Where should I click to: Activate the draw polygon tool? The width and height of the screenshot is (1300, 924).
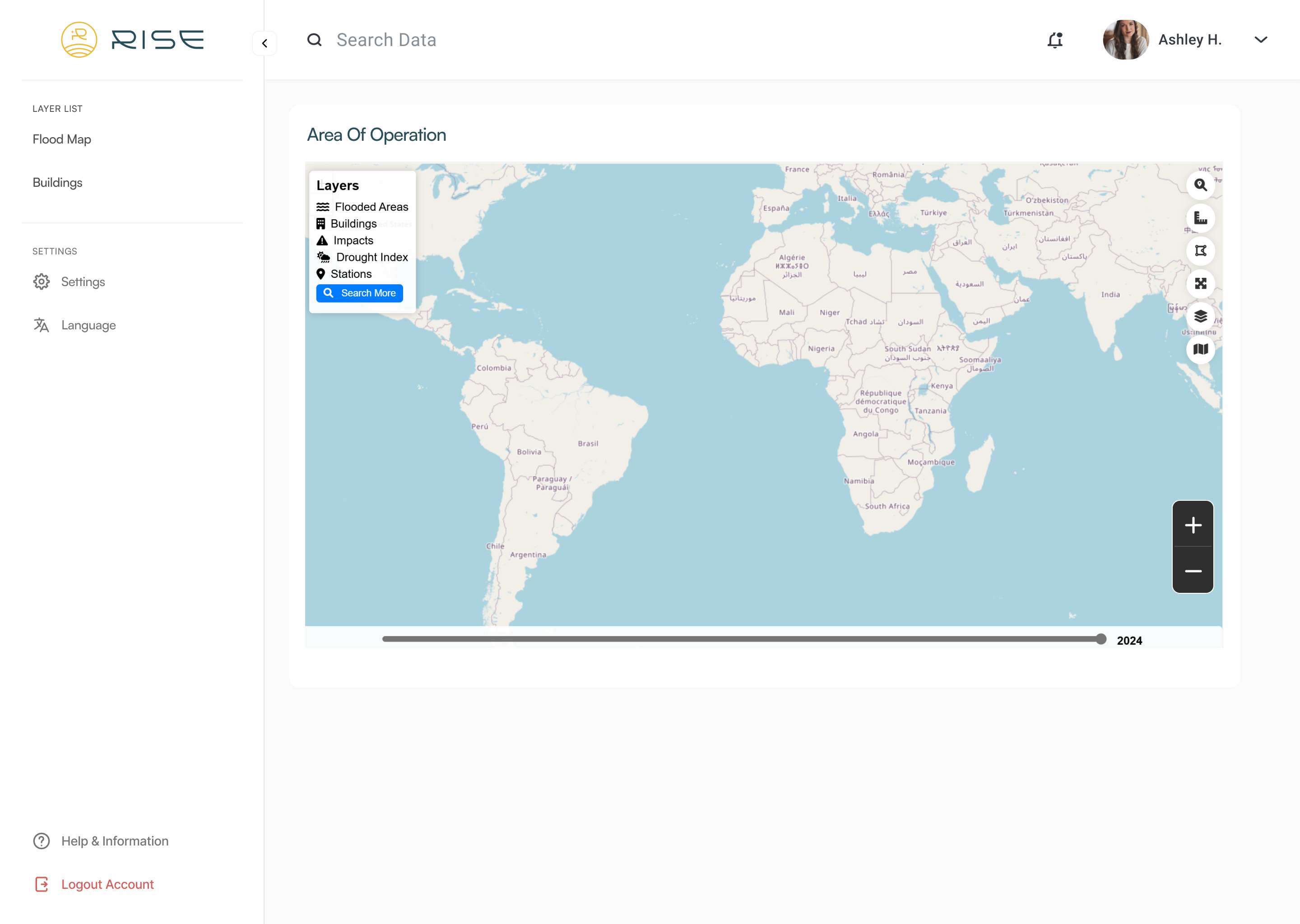(1200, 251)
